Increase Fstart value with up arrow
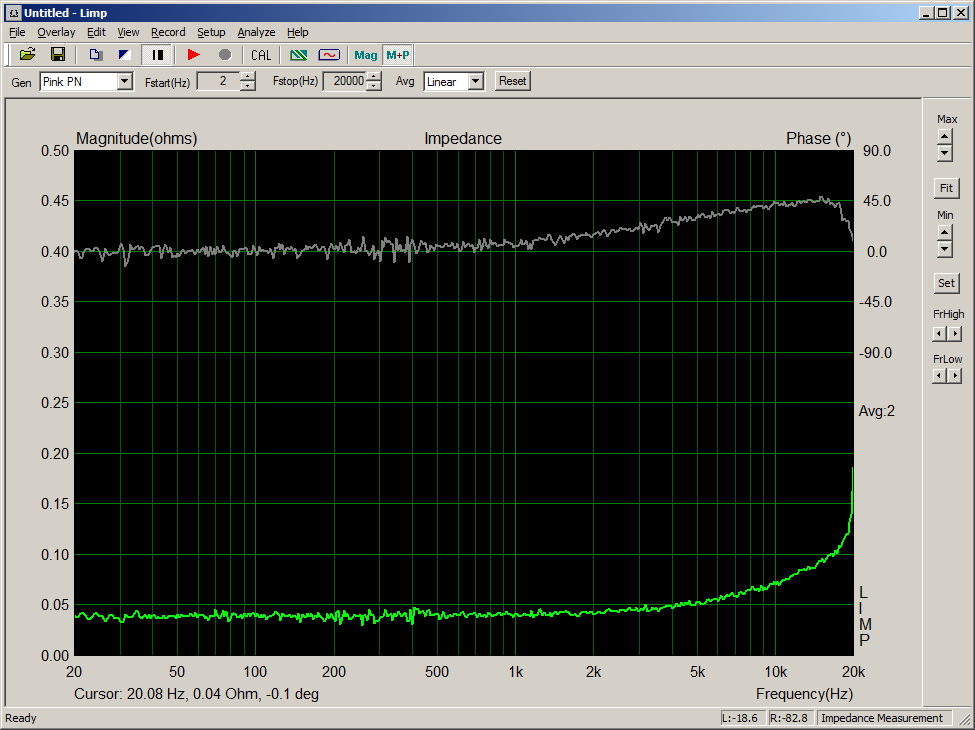The width and height of the screenshot is (975, 730). (247, 76)
